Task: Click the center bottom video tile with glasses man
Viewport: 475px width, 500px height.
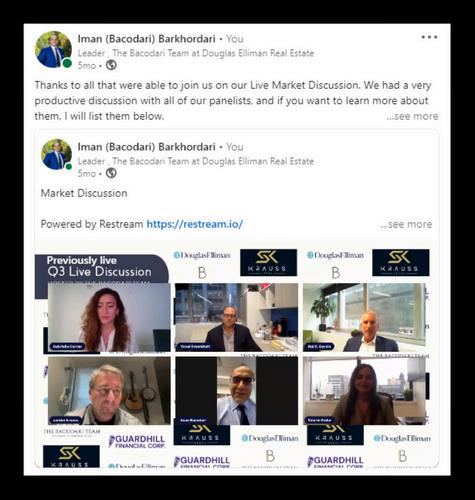Action: tap(237, 391)
